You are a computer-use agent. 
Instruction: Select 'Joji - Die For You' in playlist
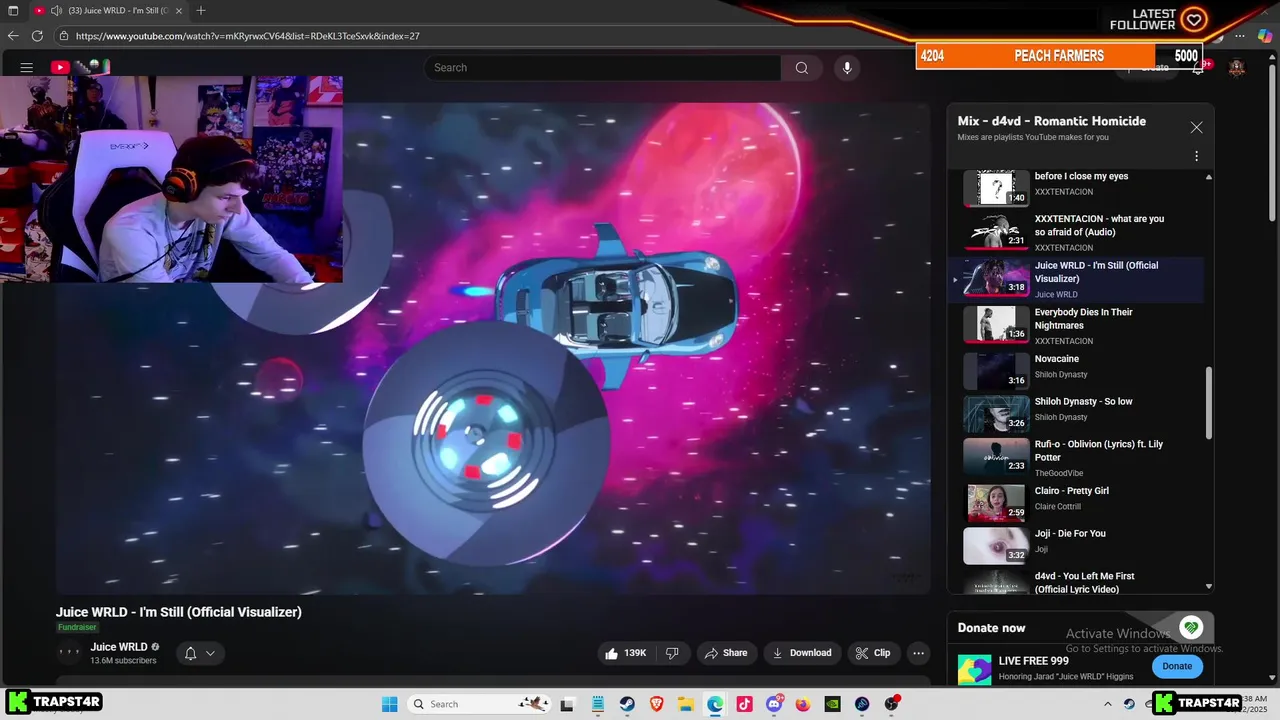pyautogui.click(x=1076, y=545)
